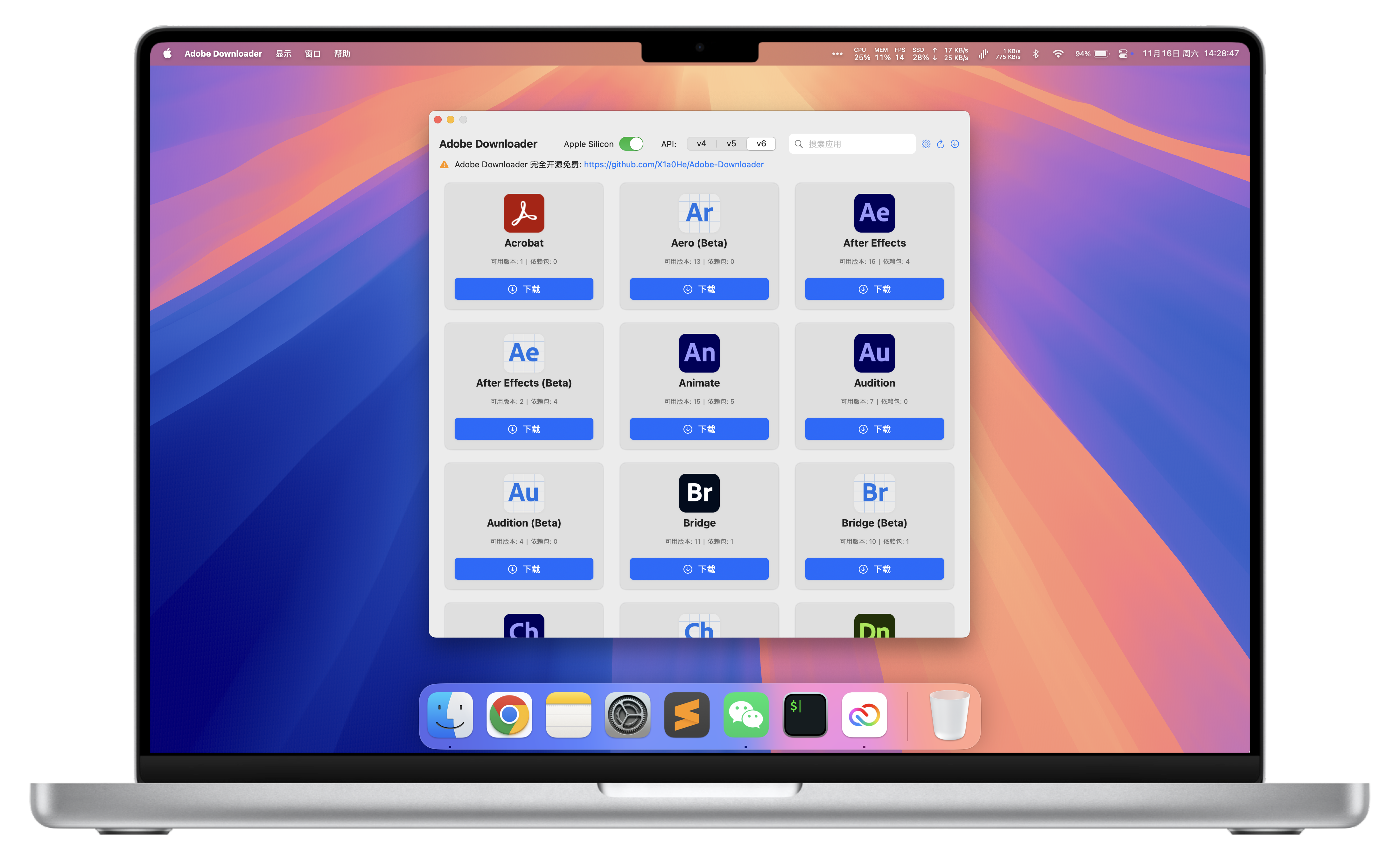Viewport: 1400px width, 859px height.
Task: Click the Animate An icon
Action: [699, 353]
